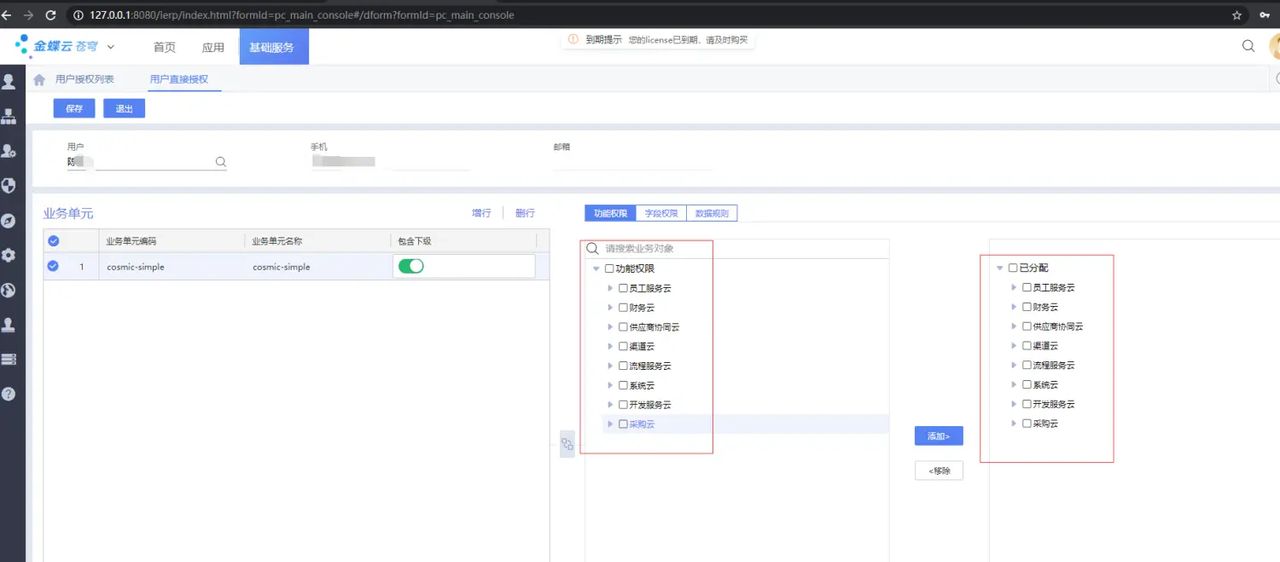
Task: Open the globe icon in left sidebar
Action: pyautogui.click(x=9, y=290)
